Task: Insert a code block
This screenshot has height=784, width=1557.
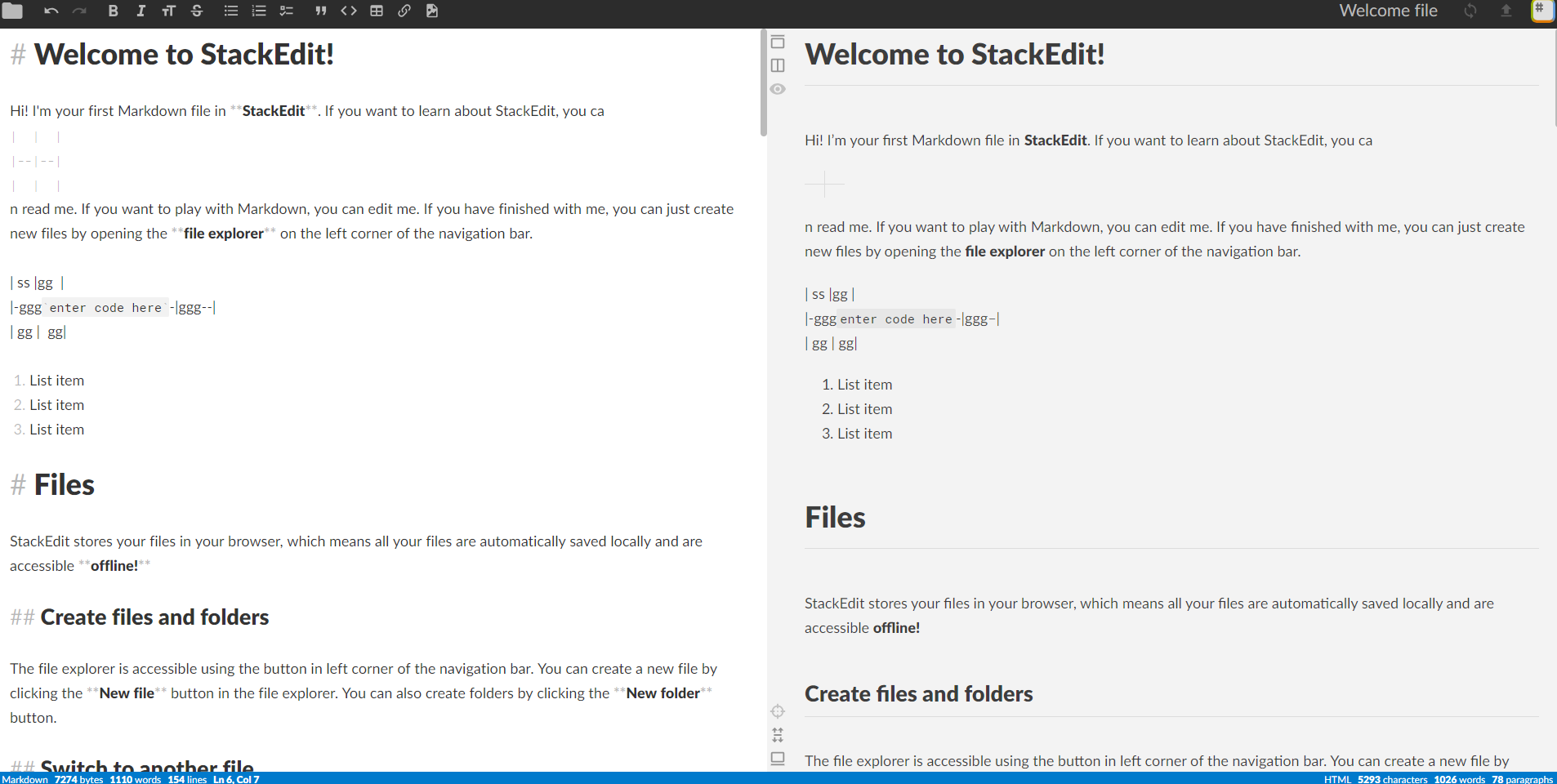Action: click(x=350, y=11)
